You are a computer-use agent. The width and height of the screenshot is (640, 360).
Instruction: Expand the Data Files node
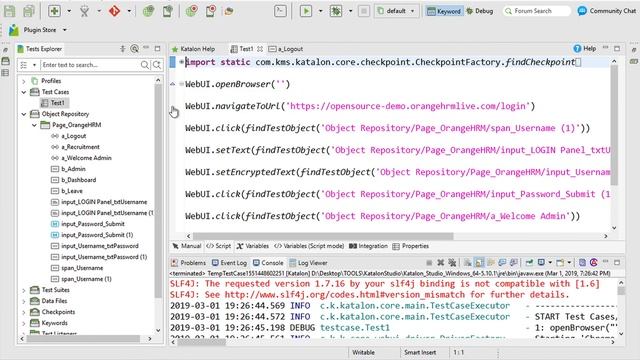click(24, 302)
